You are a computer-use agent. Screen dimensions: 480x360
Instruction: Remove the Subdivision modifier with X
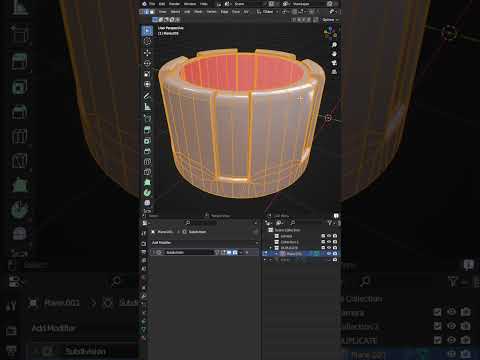point(247,253)
